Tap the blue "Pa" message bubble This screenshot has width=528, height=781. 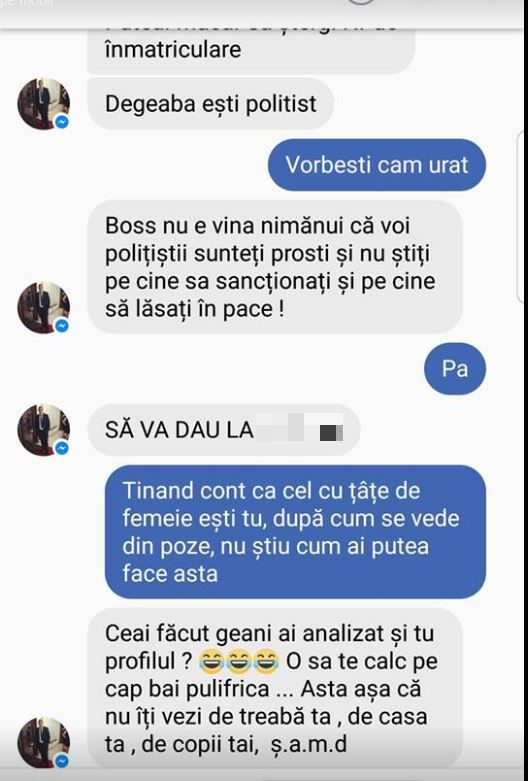pos(455,369)
